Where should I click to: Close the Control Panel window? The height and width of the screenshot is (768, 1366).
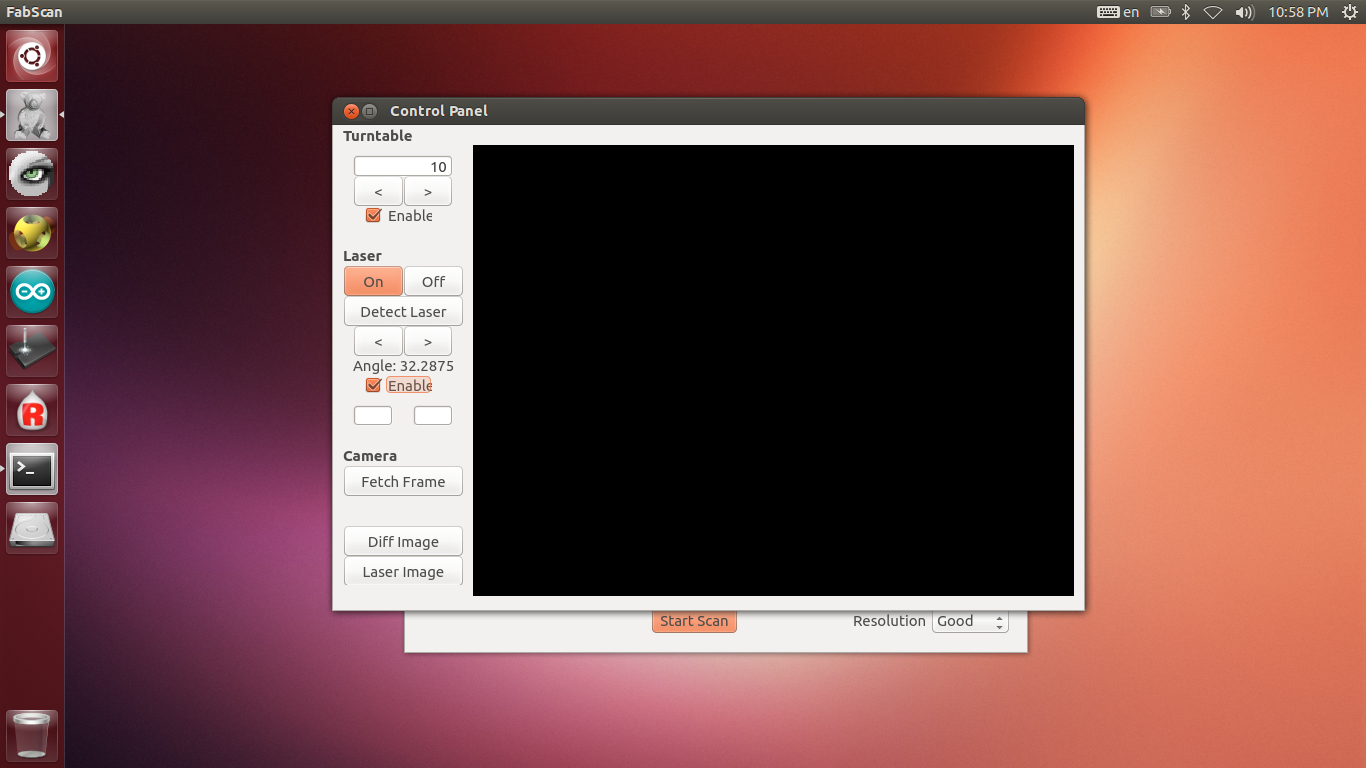coord(351,111)
